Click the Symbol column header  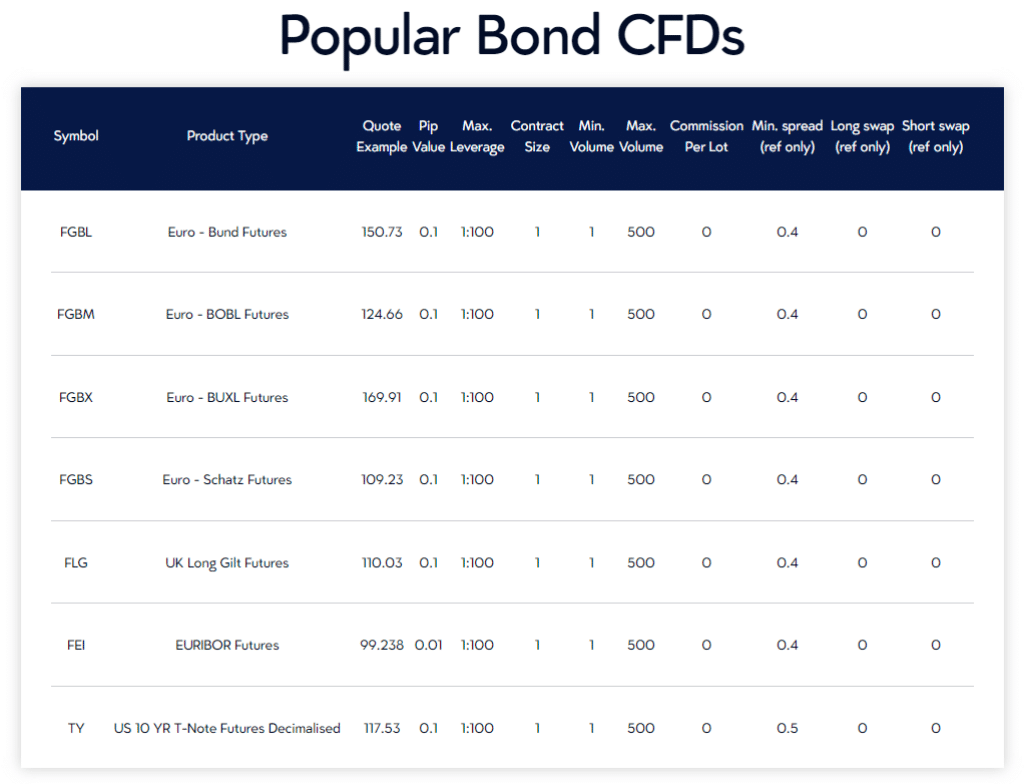tap(76, 136)
